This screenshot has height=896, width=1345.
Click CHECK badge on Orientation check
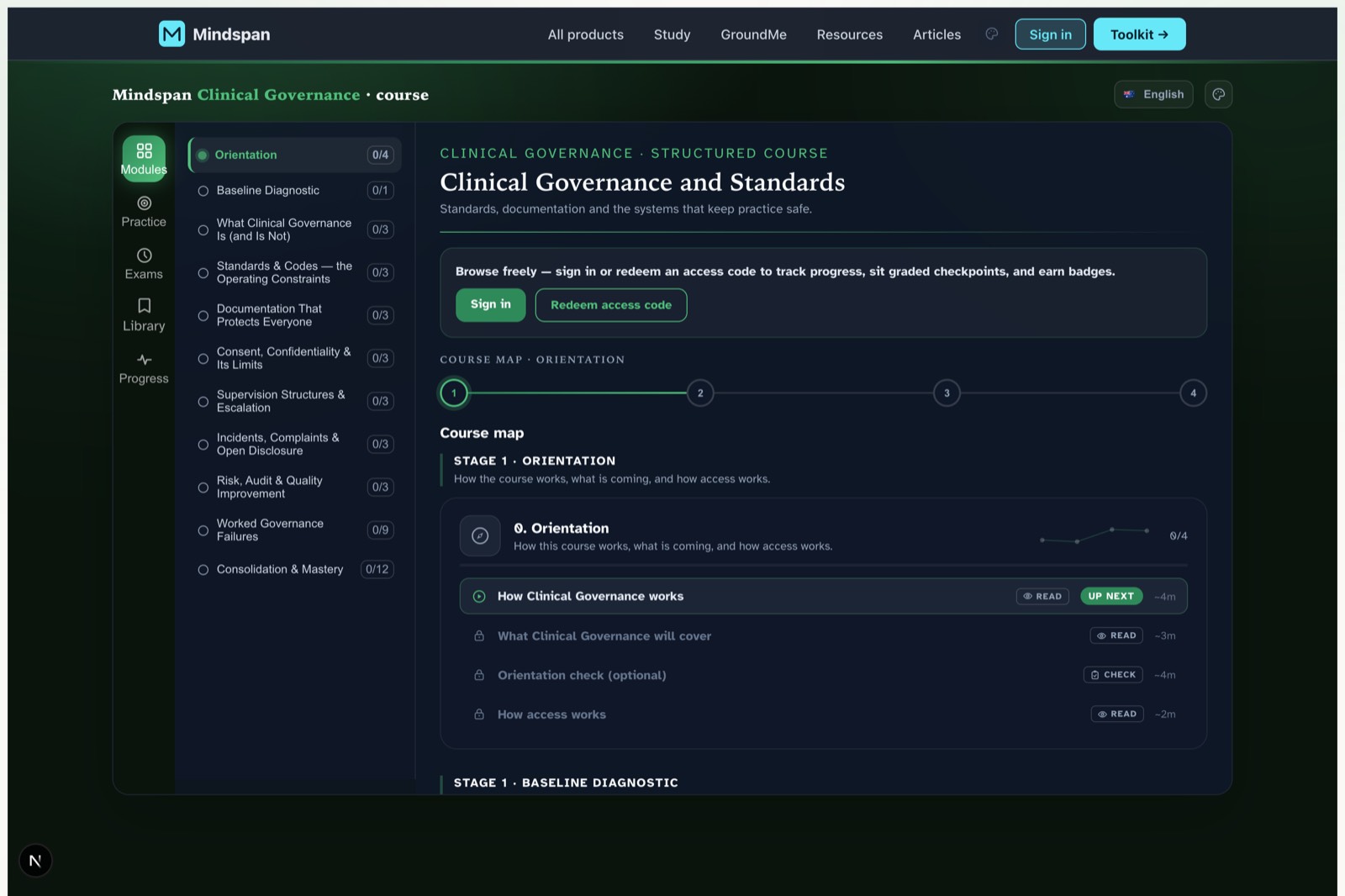pos(1113,675)
